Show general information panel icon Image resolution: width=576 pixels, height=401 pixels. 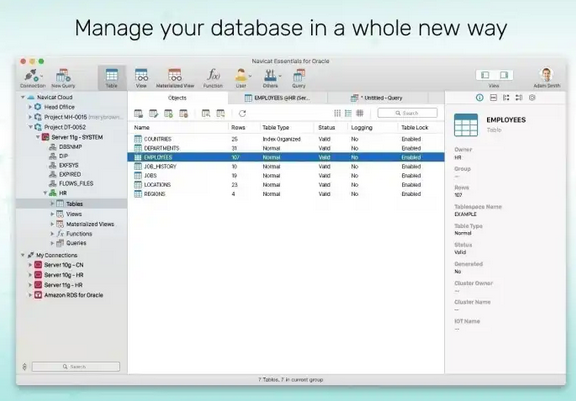[479, 97]
